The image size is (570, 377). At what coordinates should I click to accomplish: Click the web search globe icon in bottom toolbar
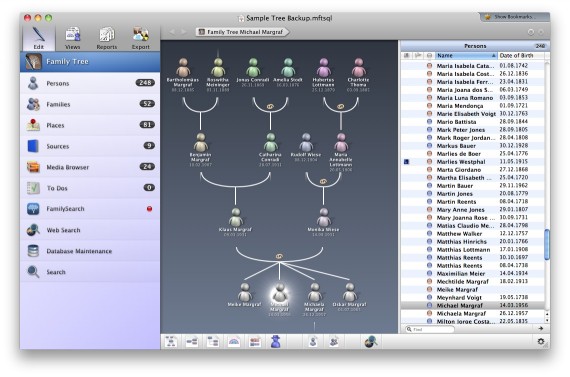[370, 342]
